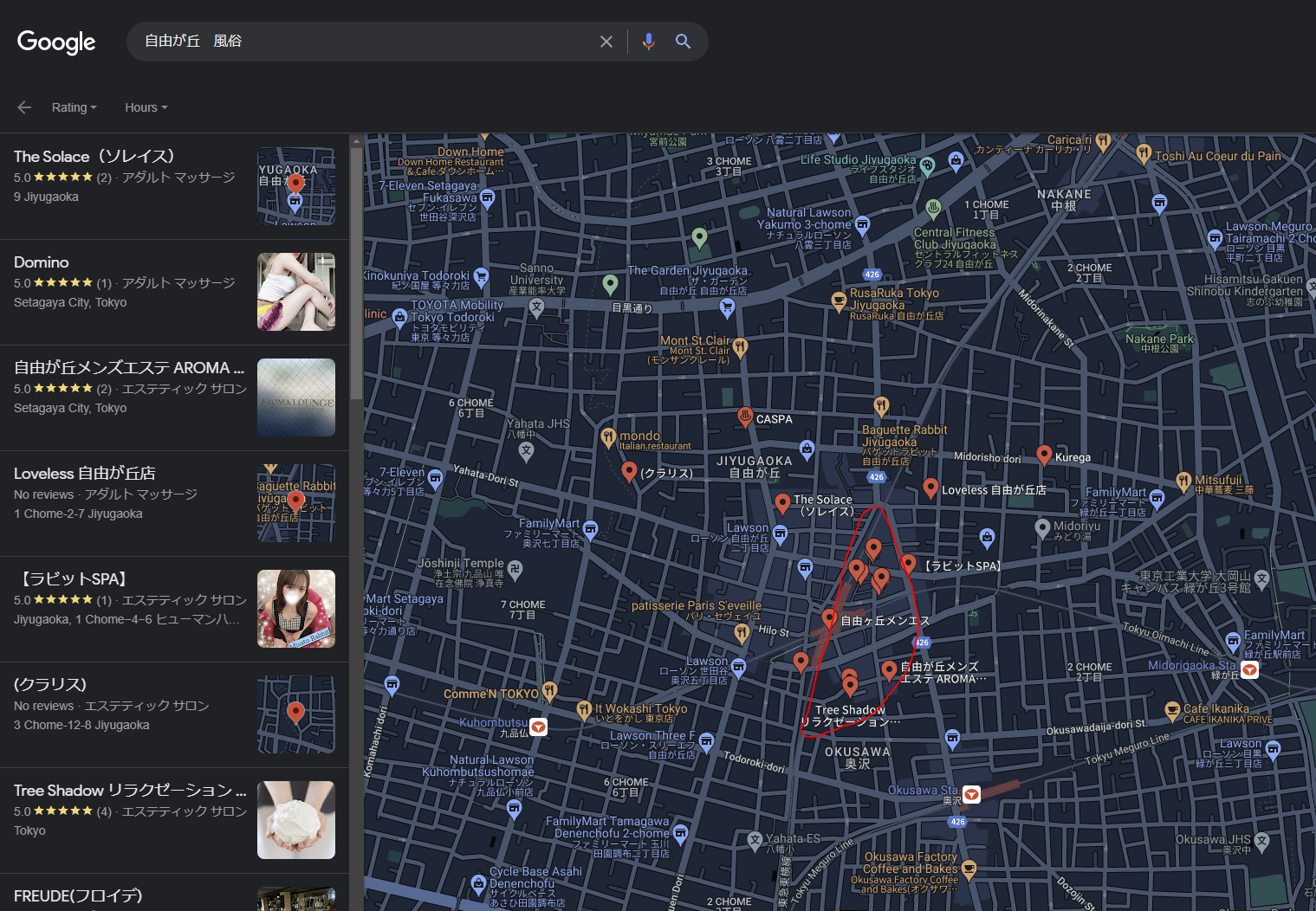This screenshot has height=911, width=1316.
Task: Click the results list scrollbar
Action: click(356, 273)
